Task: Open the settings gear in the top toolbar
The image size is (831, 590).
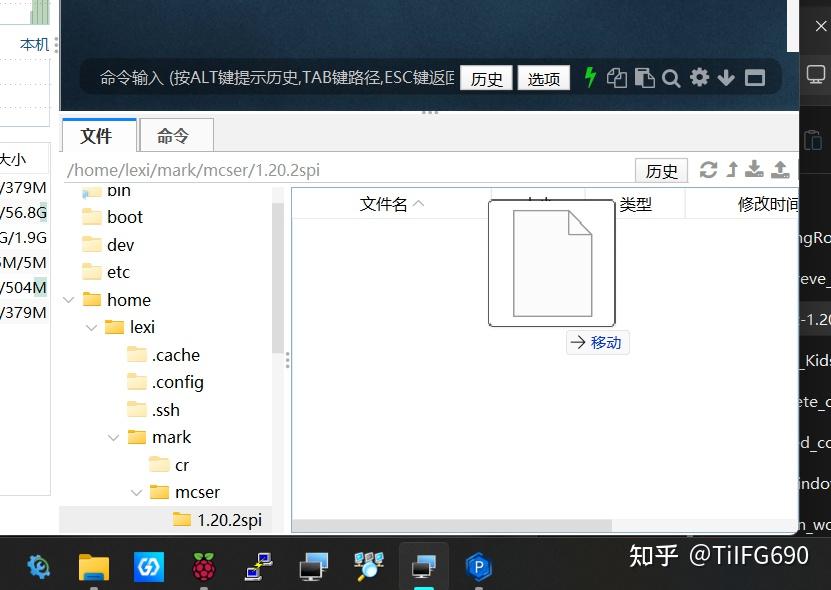Action: (699, 77)
